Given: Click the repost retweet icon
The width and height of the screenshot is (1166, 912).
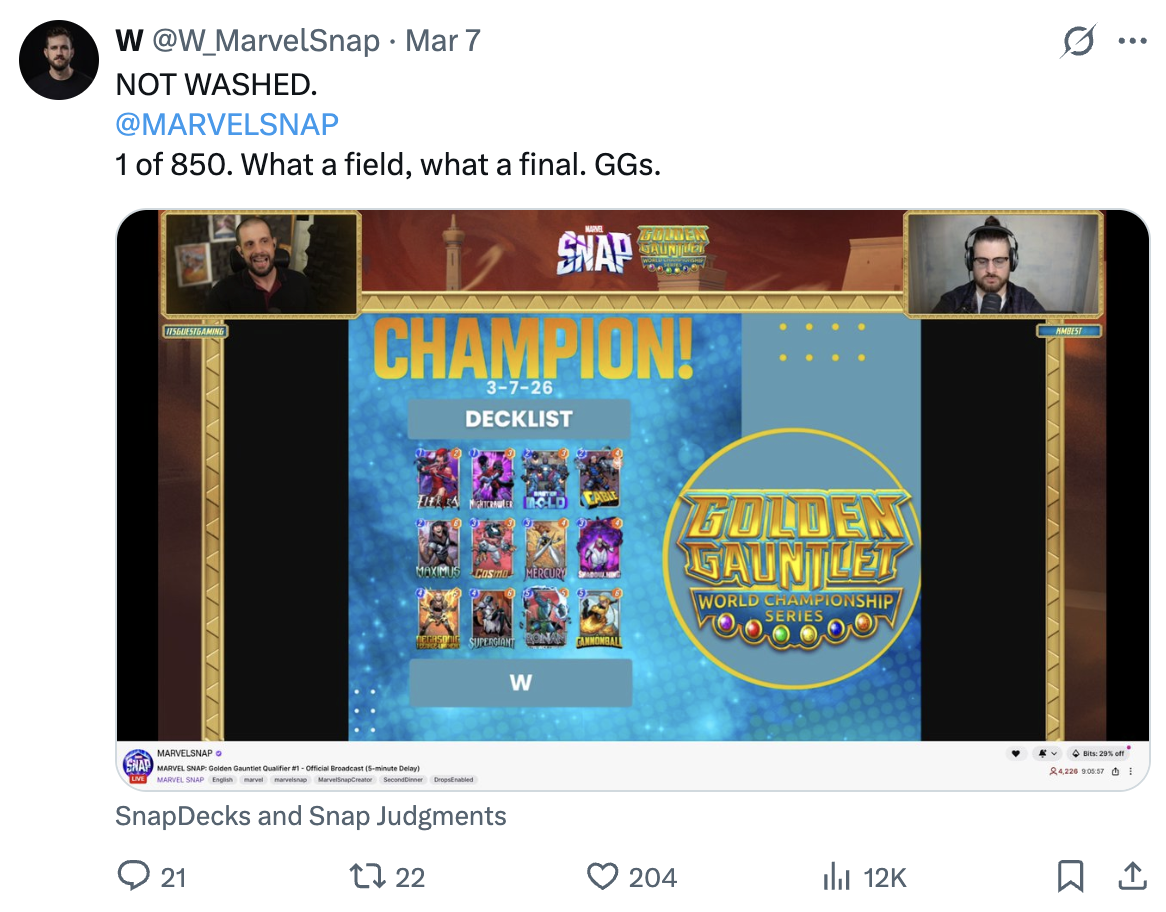Looking at the screenshot, I should pos(367,876).
